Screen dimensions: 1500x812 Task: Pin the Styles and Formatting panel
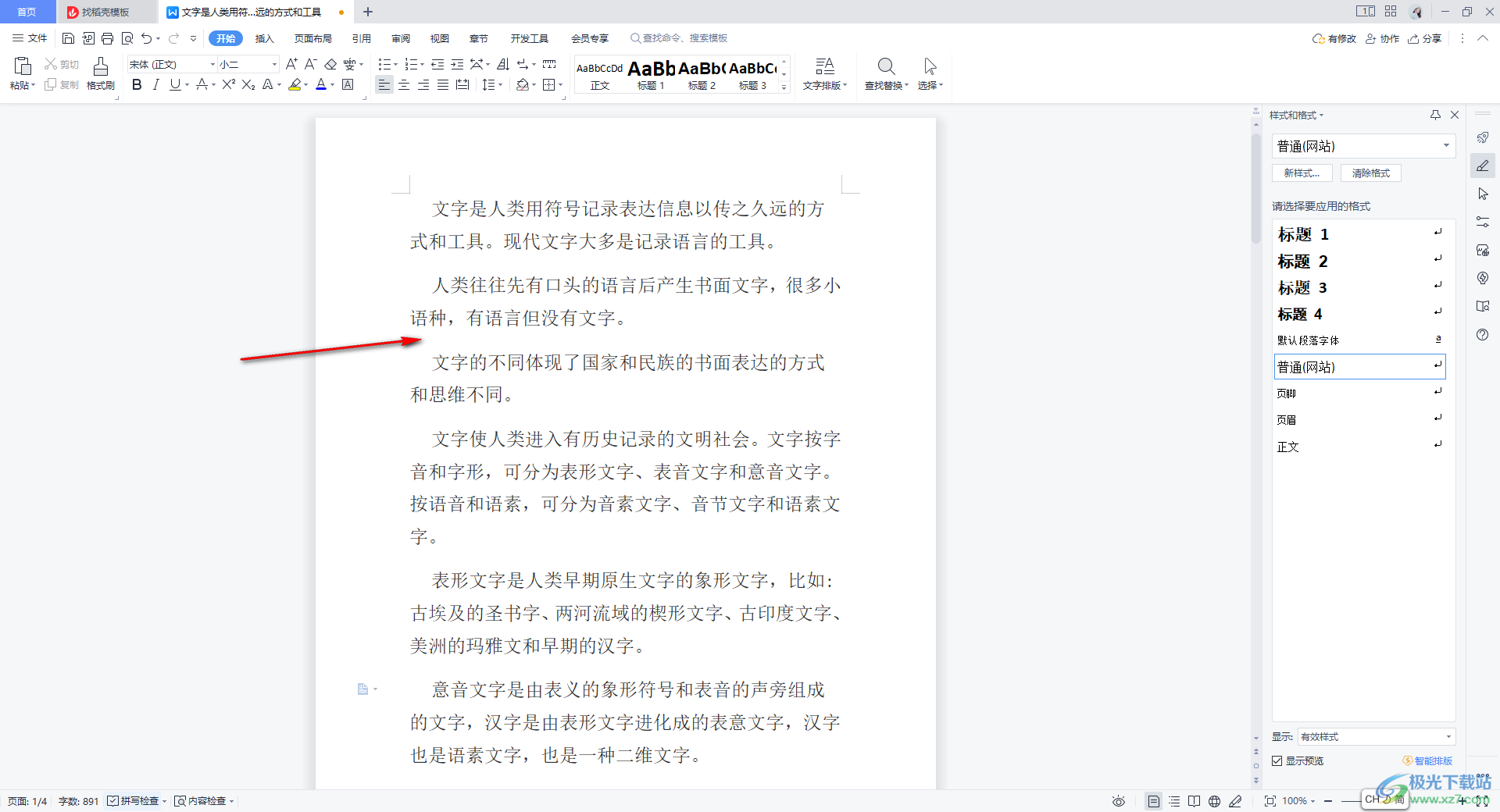(x=1435, y=115)
